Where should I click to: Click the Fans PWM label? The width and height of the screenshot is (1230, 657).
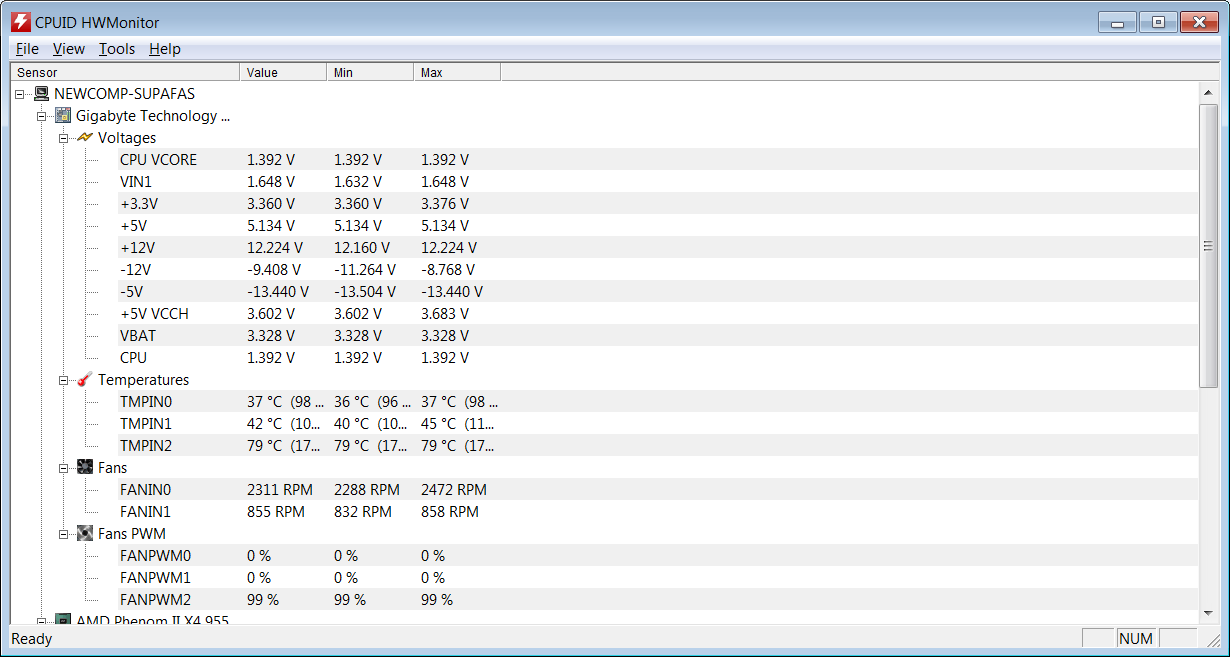pyautogui.click(x=132, y=534)
